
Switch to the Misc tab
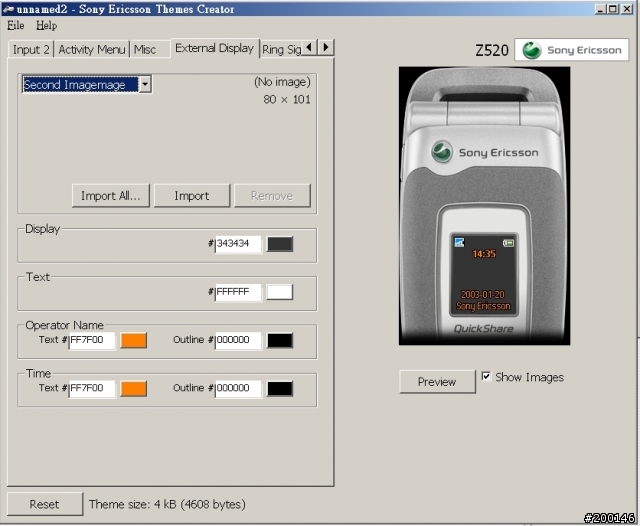[150, 49]
